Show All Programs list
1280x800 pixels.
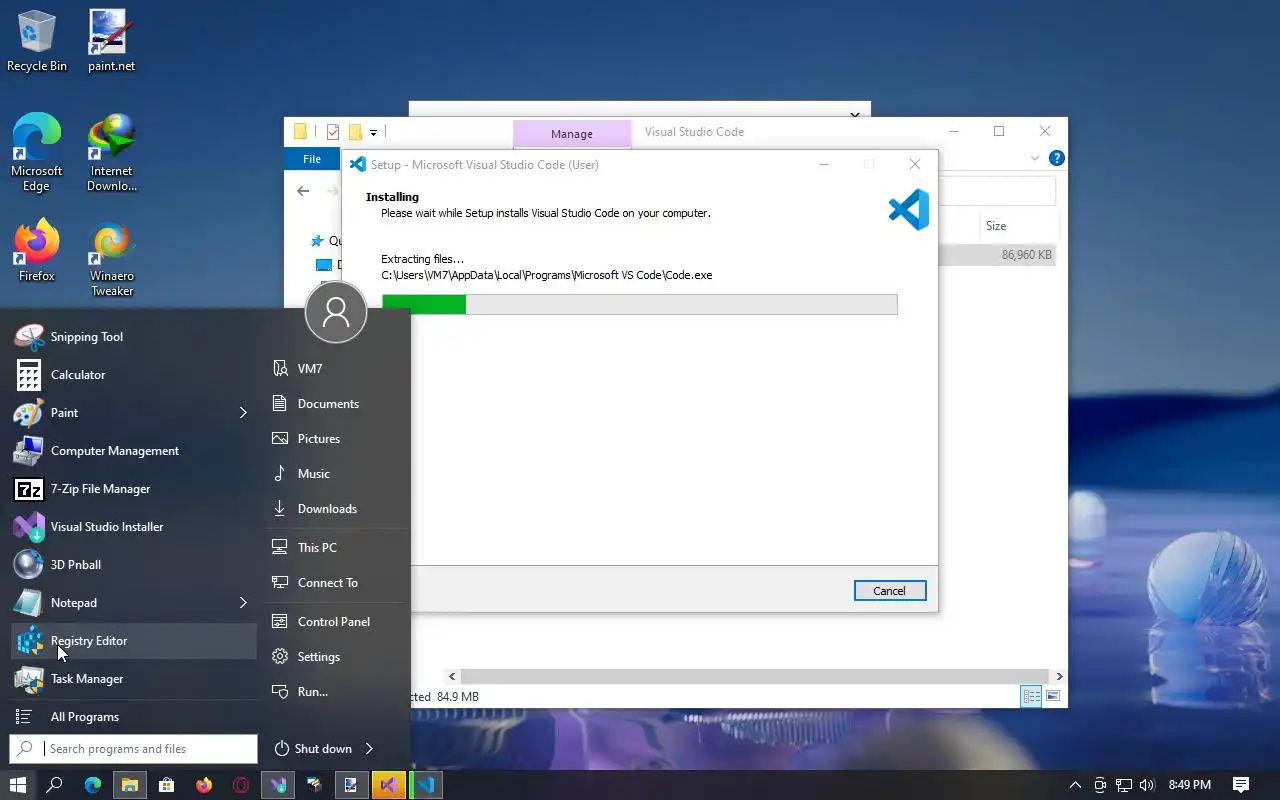coord(133,717)
